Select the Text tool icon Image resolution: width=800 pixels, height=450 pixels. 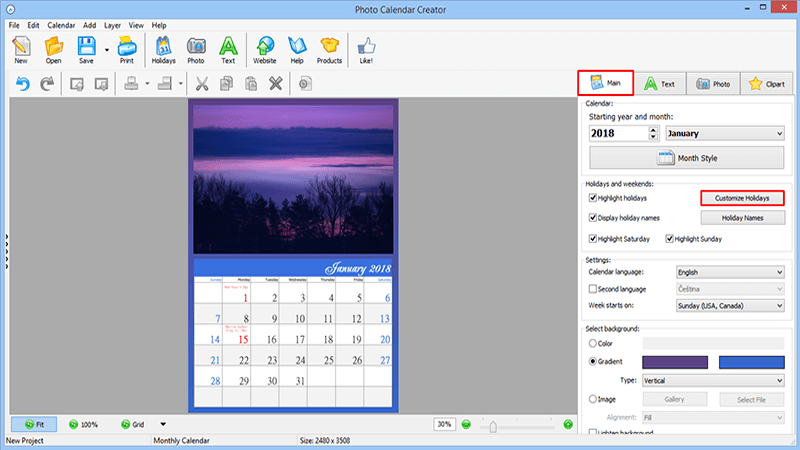[x=228, y=47]
